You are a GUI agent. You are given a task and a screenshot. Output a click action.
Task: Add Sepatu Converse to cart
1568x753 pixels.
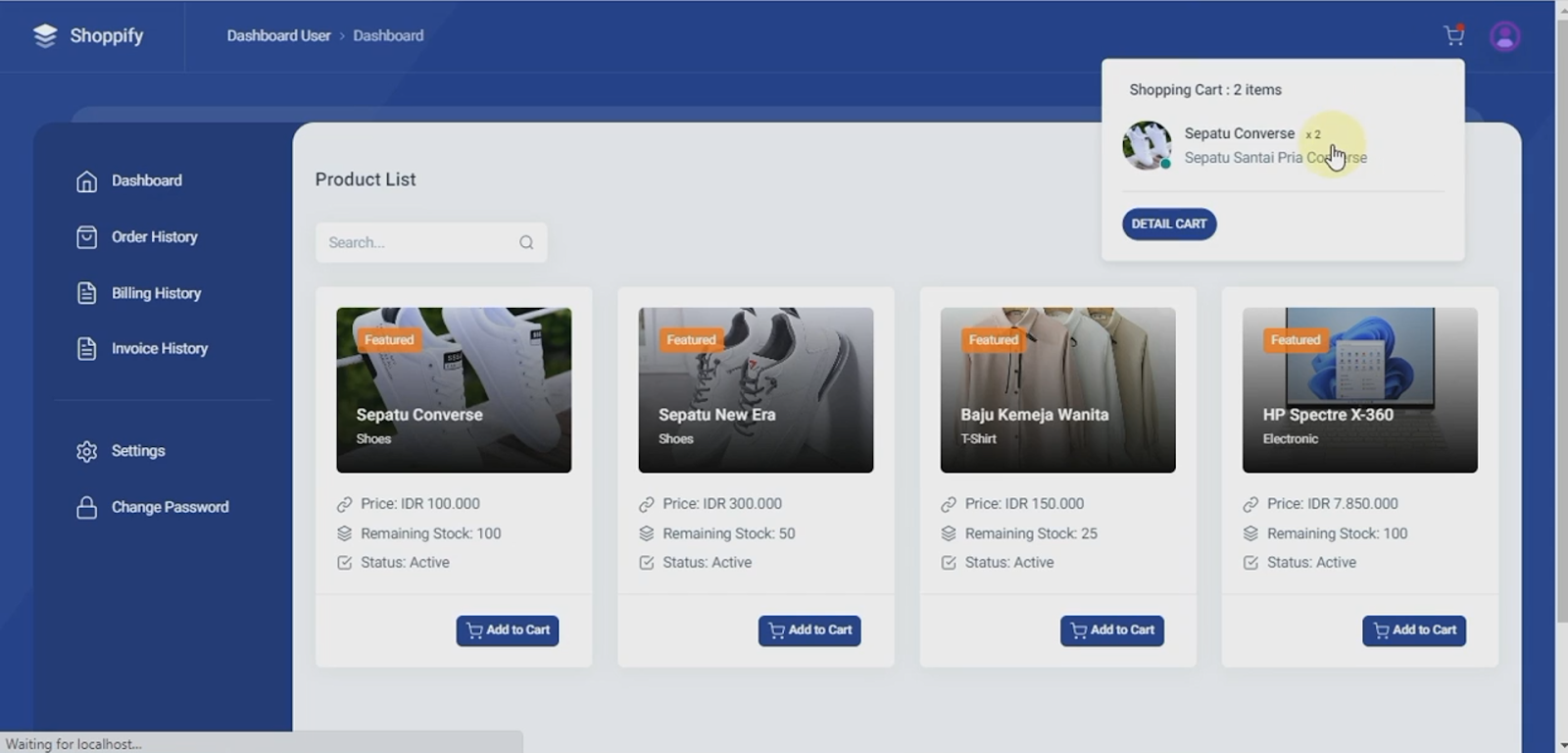pos(508,630)
